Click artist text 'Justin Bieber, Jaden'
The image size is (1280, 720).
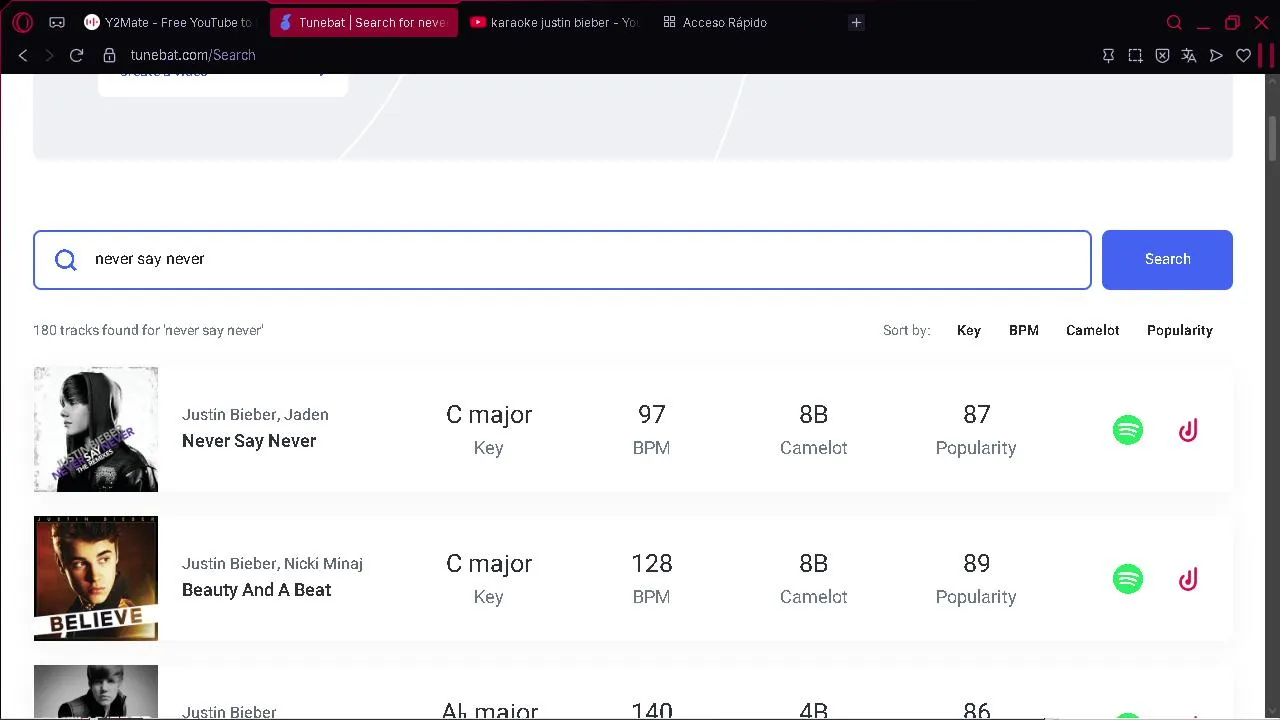point(255,414)
